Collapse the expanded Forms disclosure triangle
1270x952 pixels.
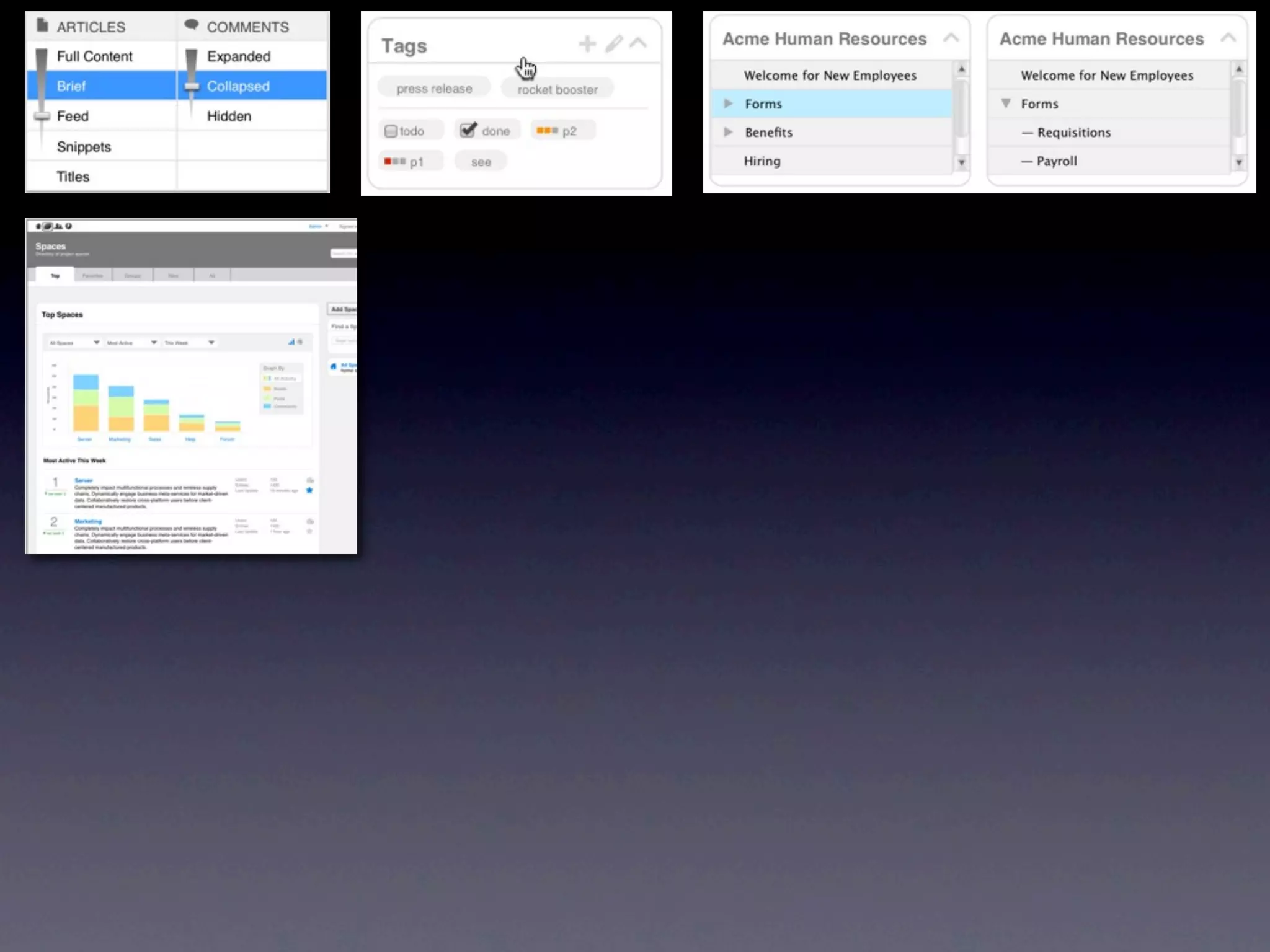point(1006,104)
